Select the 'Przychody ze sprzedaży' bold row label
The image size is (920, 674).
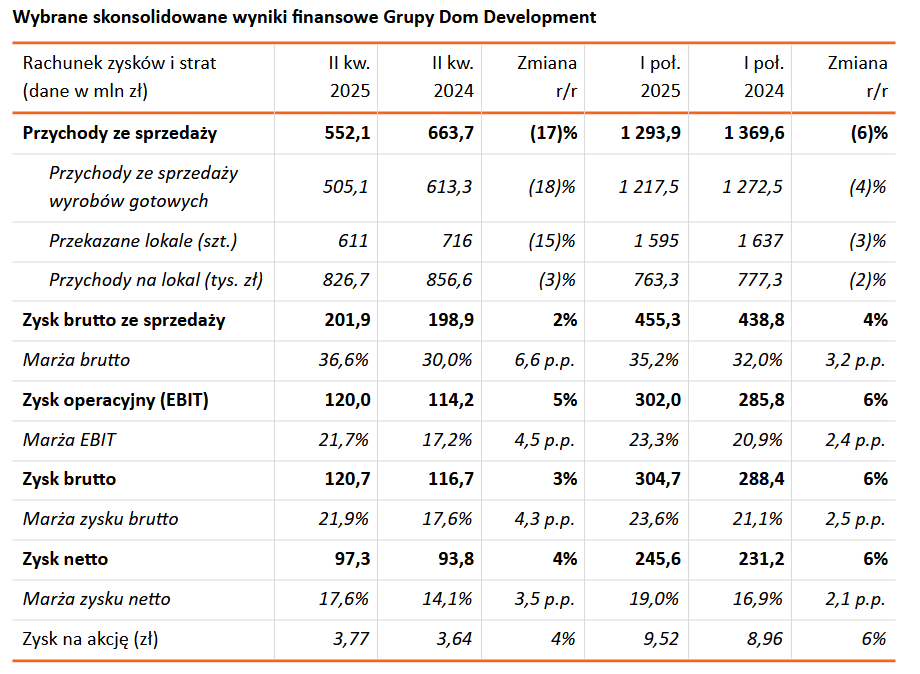119,133
